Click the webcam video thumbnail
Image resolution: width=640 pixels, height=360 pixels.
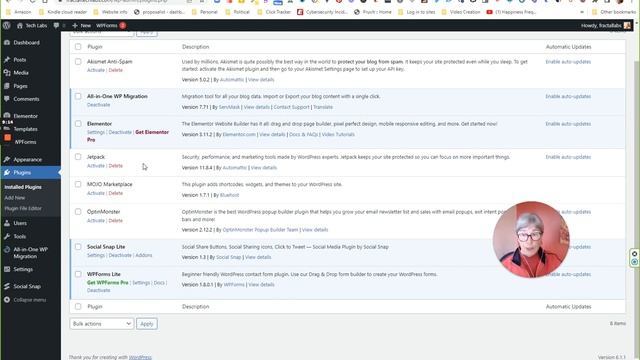(x=531, y=240)
